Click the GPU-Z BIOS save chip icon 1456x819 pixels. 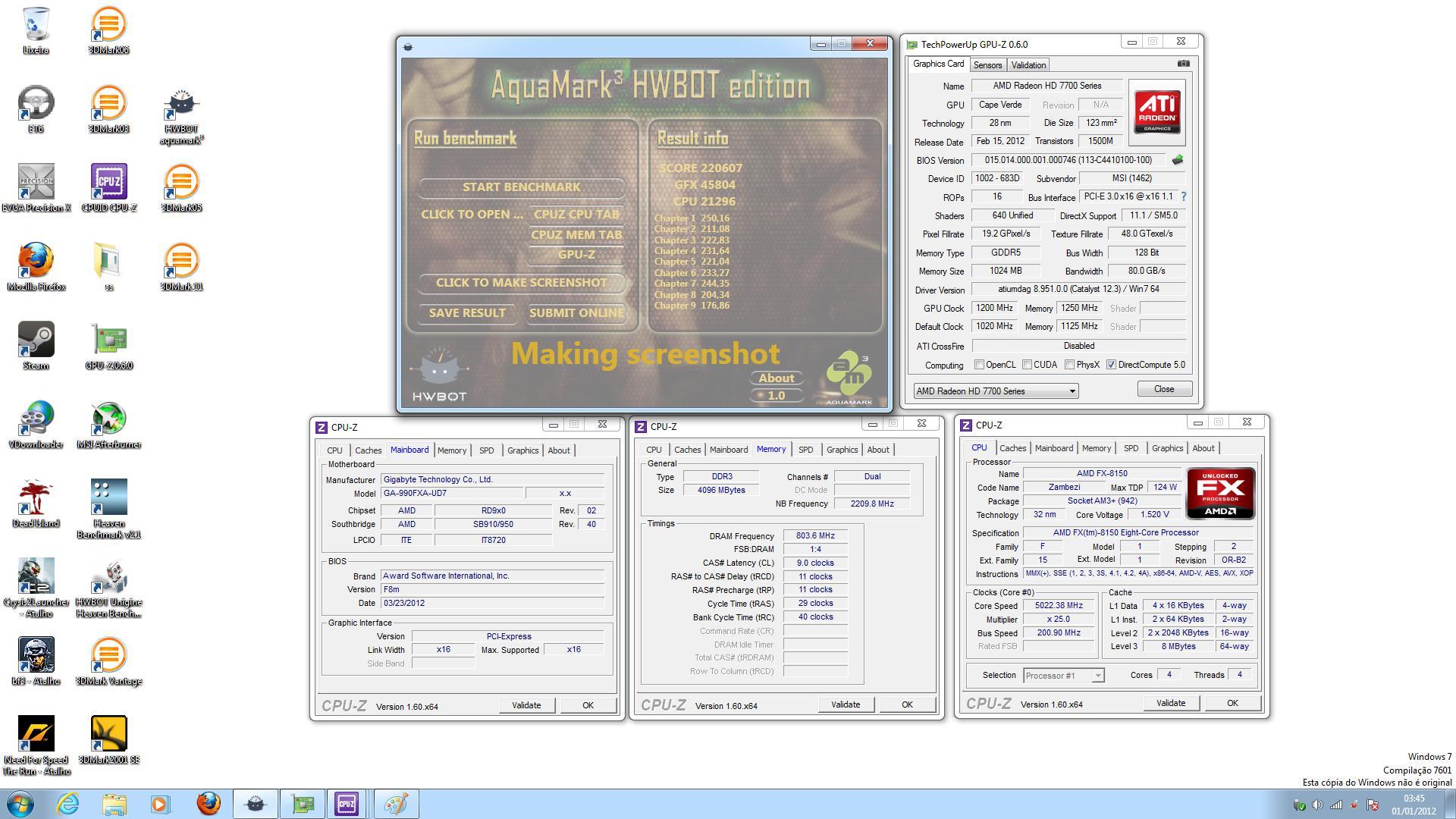pyautogui.click(x=1177, y=160)
